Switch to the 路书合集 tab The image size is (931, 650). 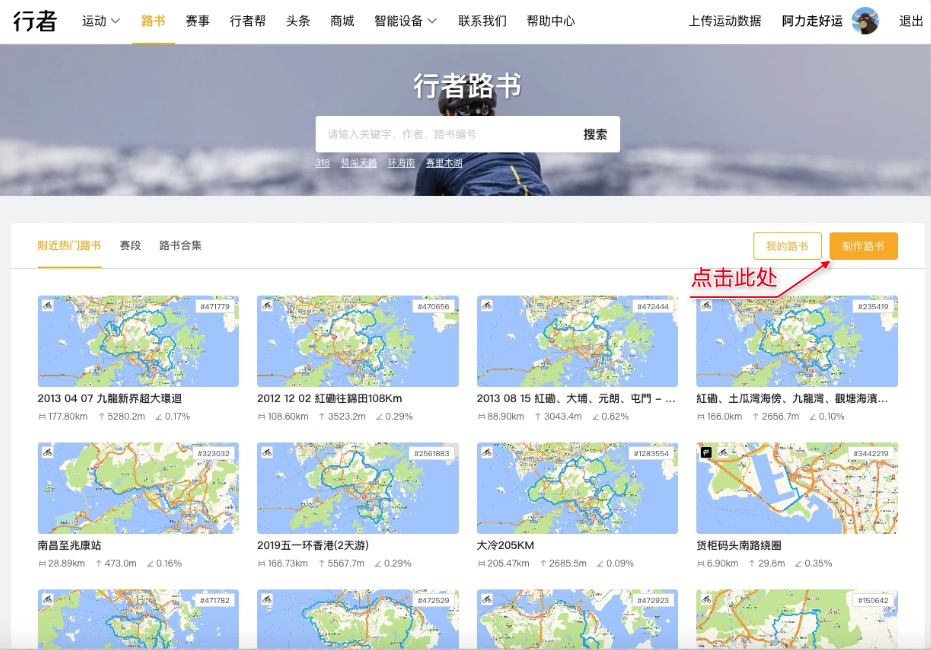point(180,245)
